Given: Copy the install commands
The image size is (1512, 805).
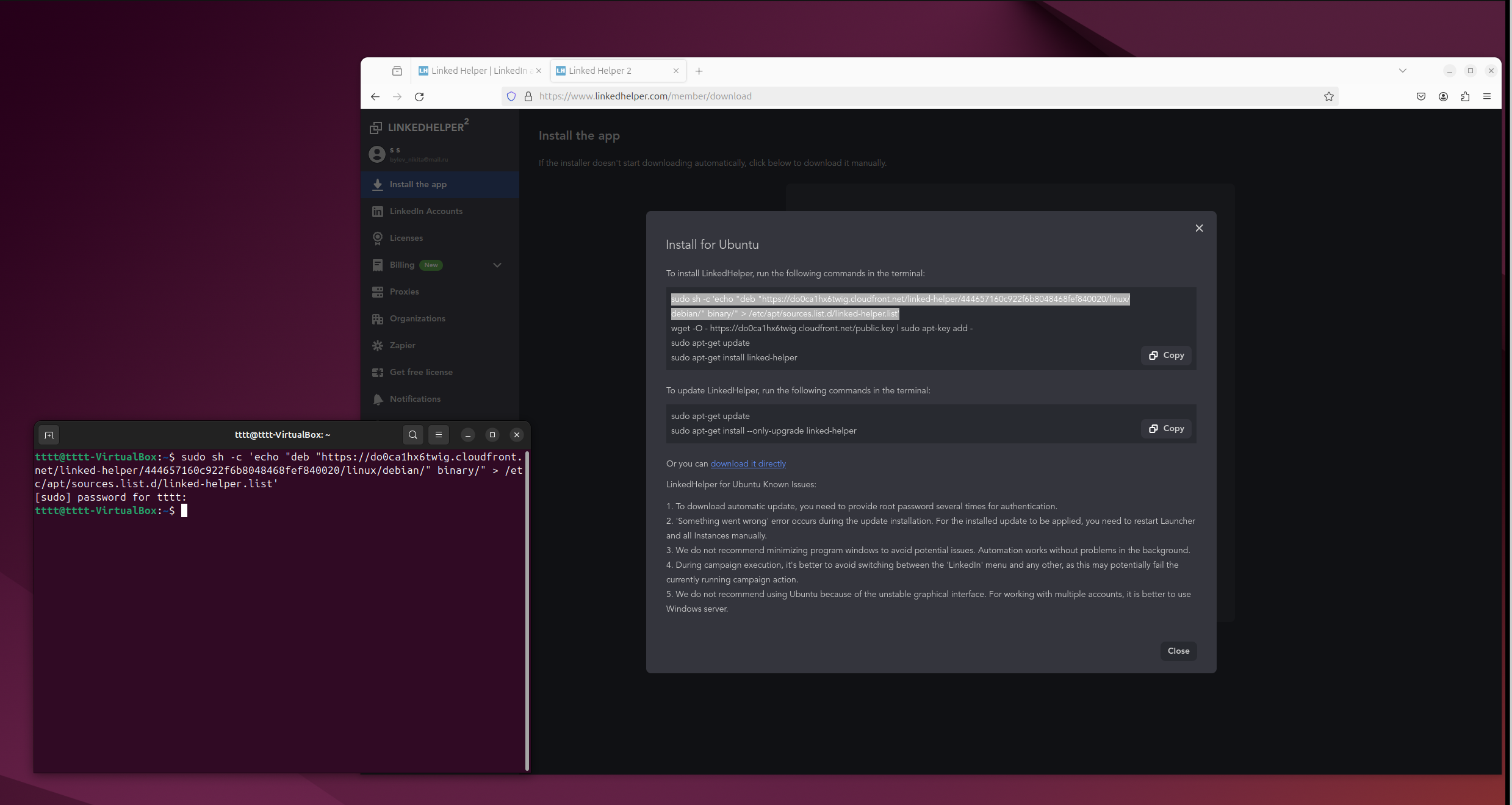Looking at the screenshot, I should click(1166, 356).
